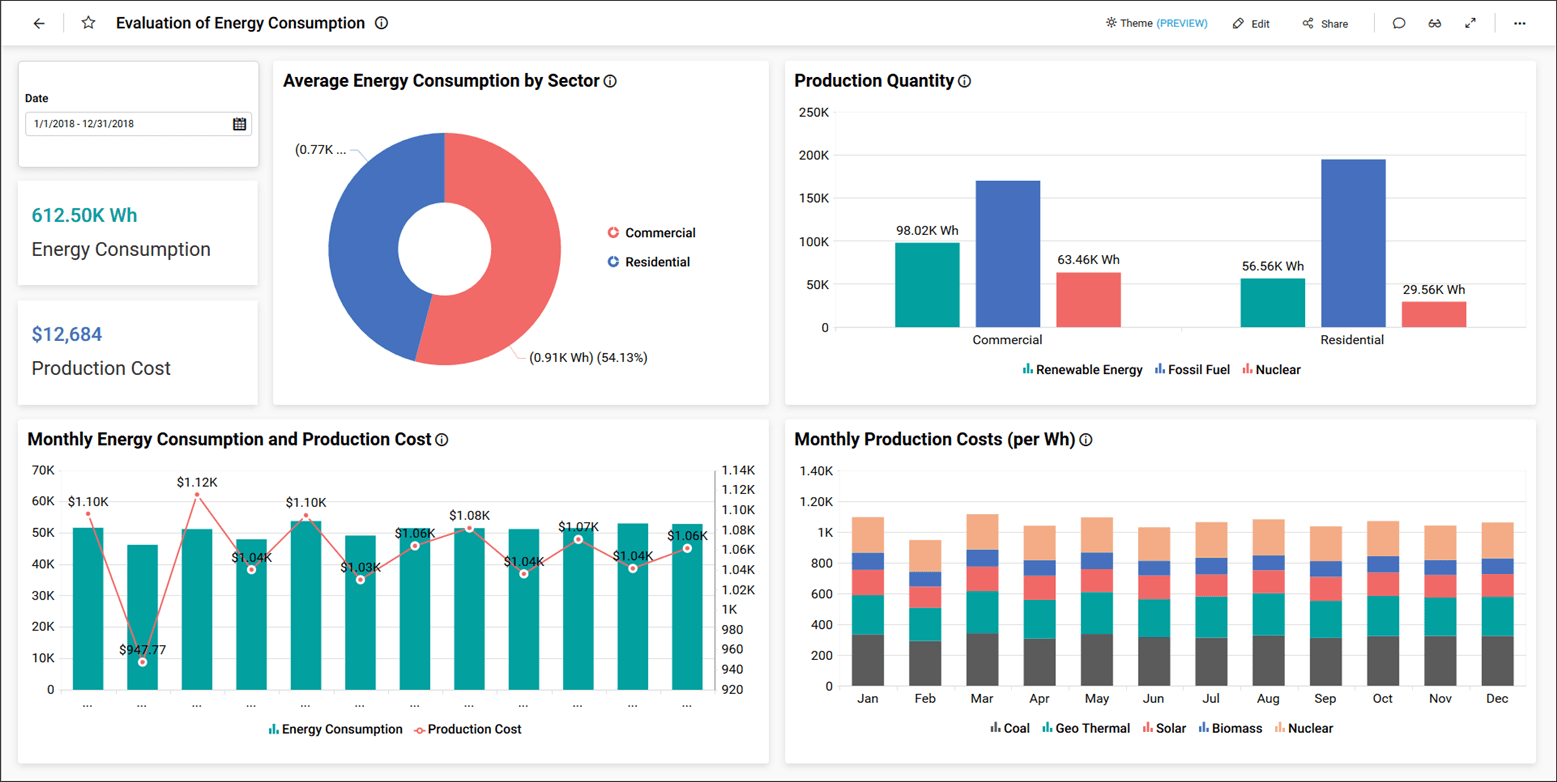Expand dashboard to fullscreen

(1471, 22)
